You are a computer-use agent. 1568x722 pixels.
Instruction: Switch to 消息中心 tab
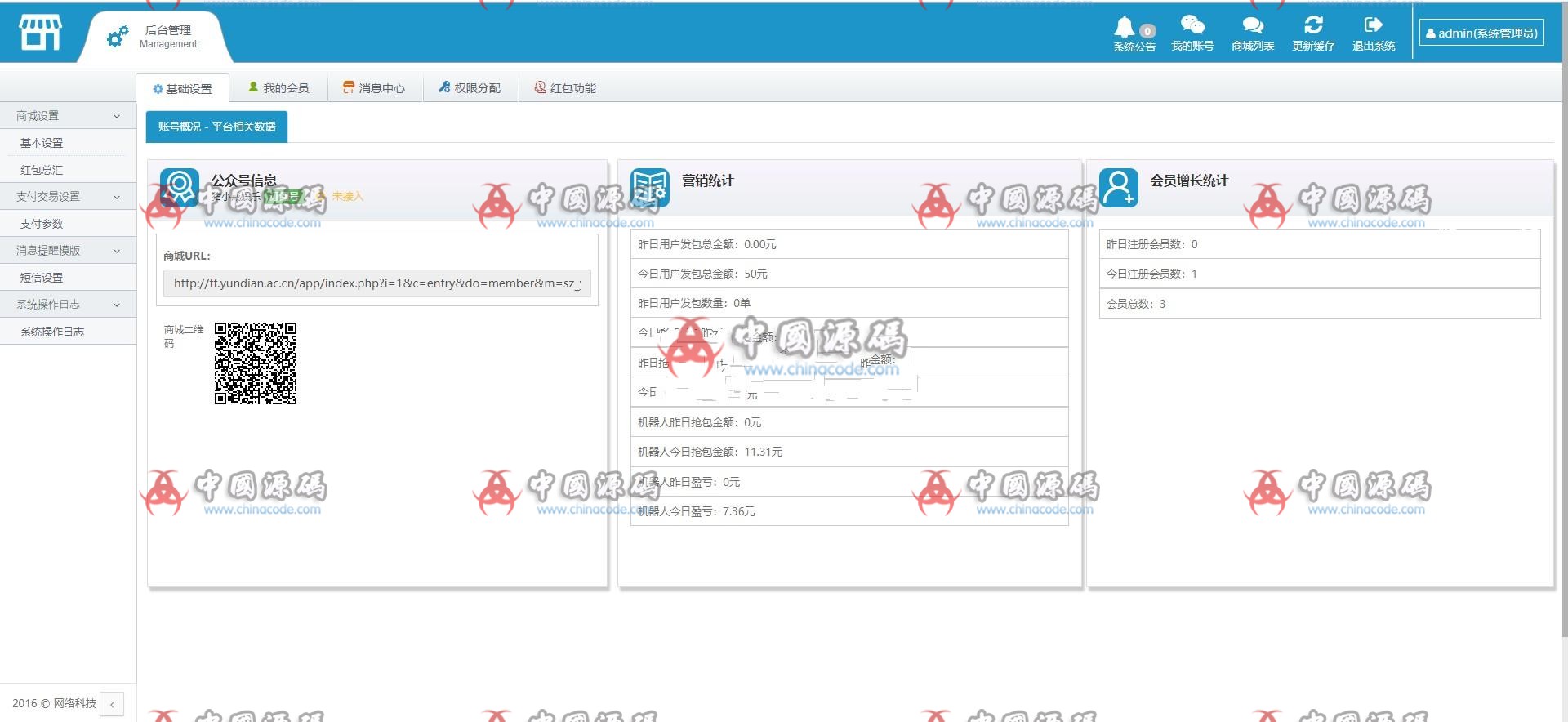click(374, 87)
